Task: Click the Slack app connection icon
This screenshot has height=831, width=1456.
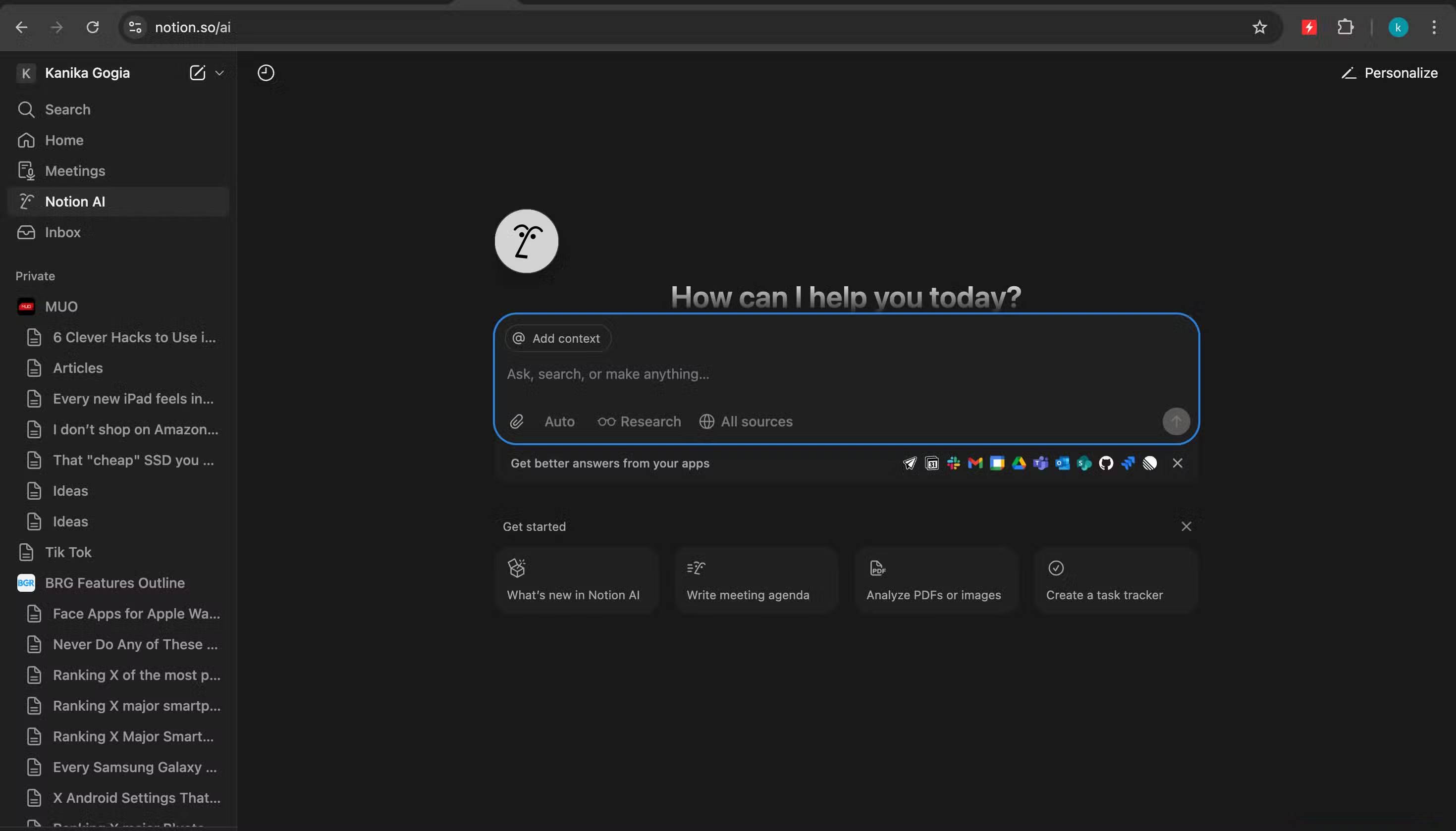Action: 953,464
